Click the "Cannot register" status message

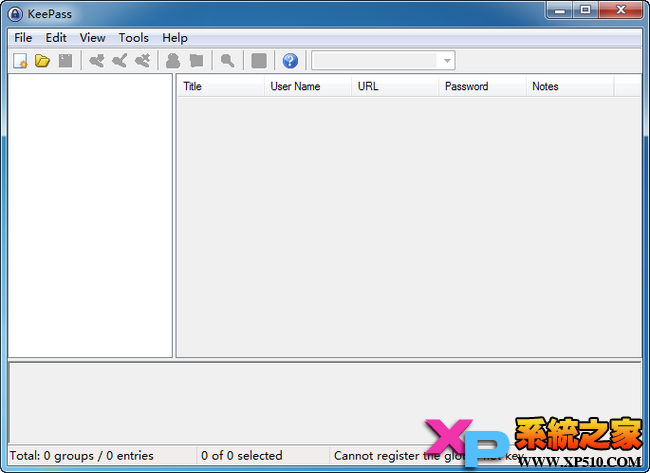429,456
